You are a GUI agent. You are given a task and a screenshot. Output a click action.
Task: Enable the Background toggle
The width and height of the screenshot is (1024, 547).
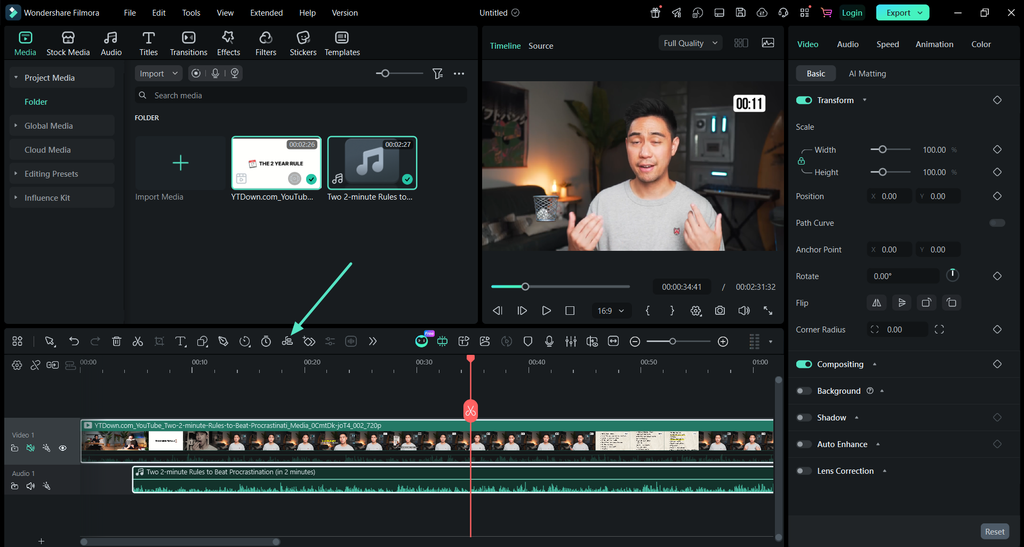click(x=804, y=391)
